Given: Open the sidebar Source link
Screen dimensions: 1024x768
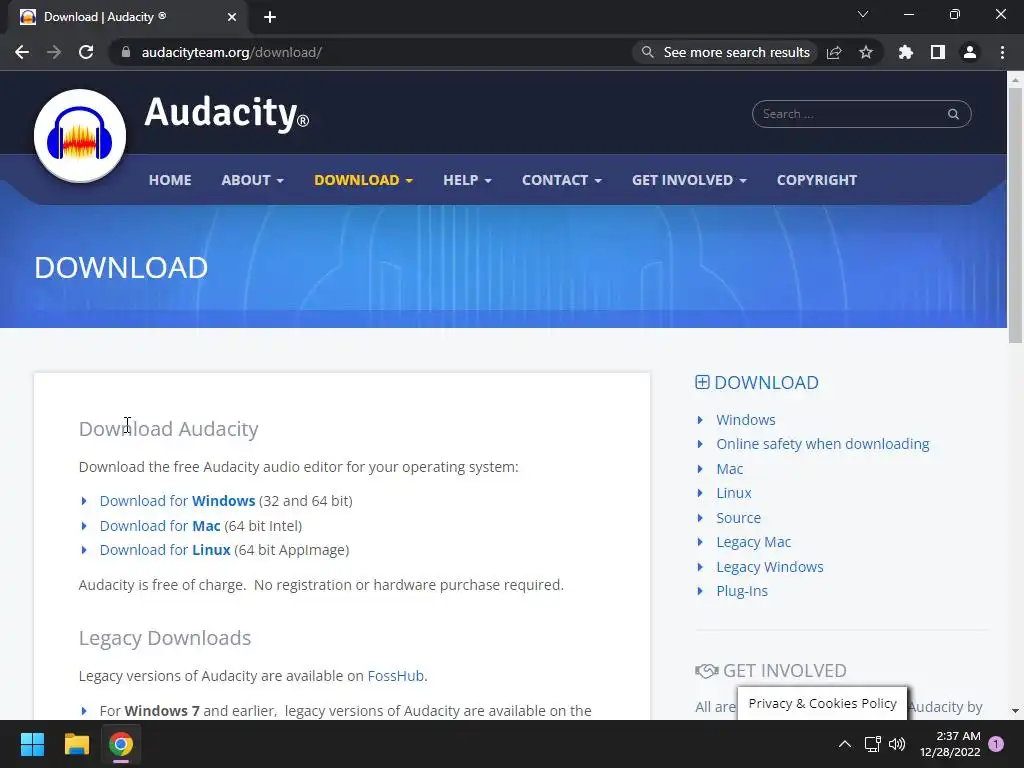Looking at the screenshot, I should [x=738, y=518].
